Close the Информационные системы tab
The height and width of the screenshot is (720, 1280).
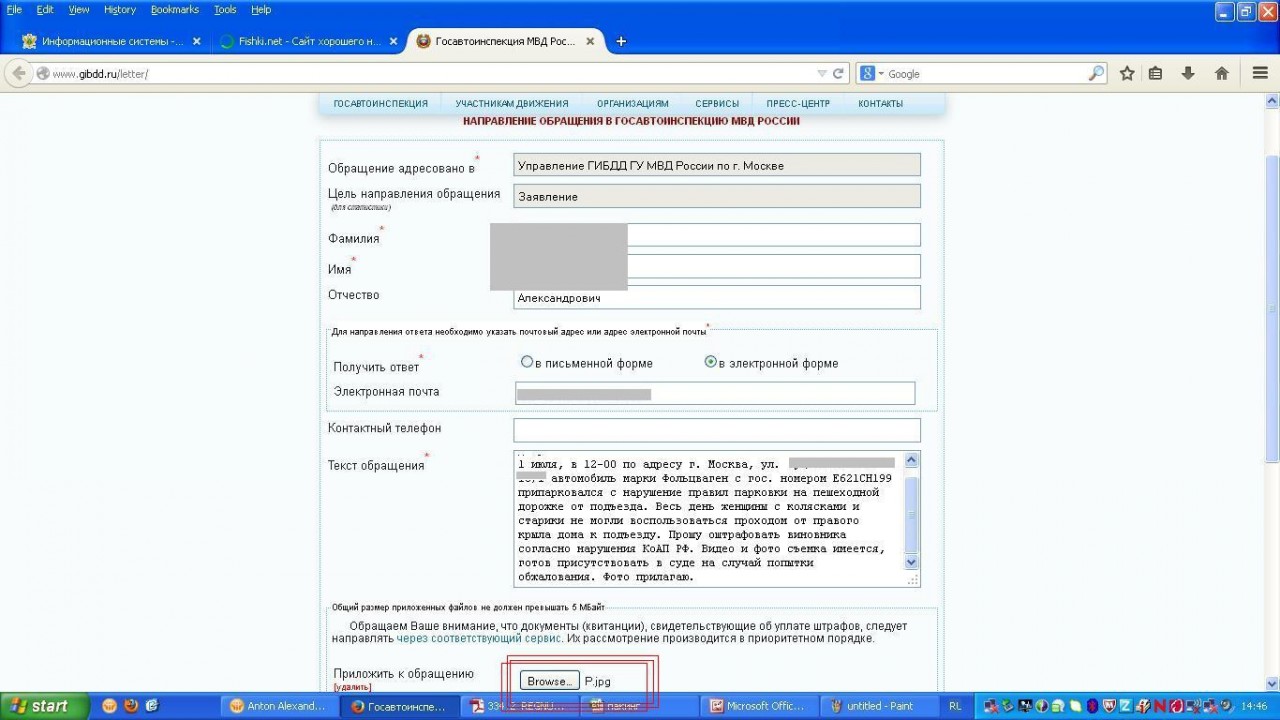(196, 41)
